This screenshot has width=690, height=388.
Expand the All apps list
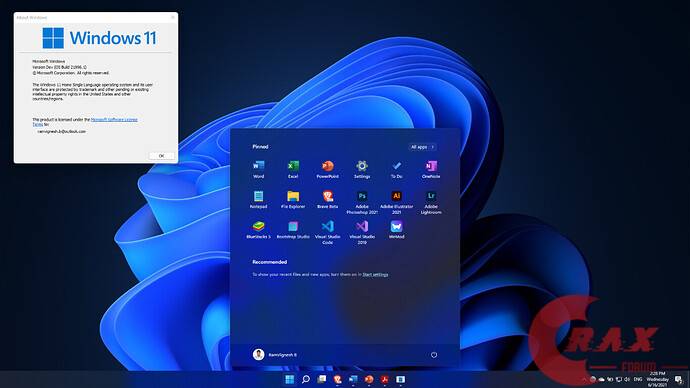[422, 147]
